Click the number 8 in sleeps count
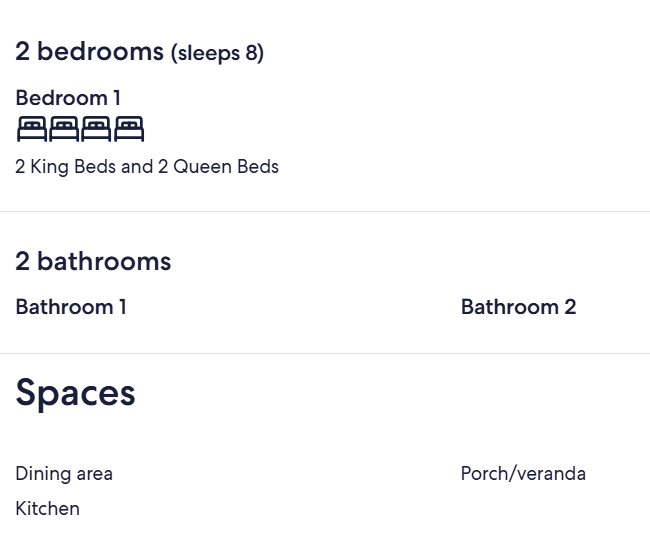This screenshot has width=650, height=546. [251, 53]
